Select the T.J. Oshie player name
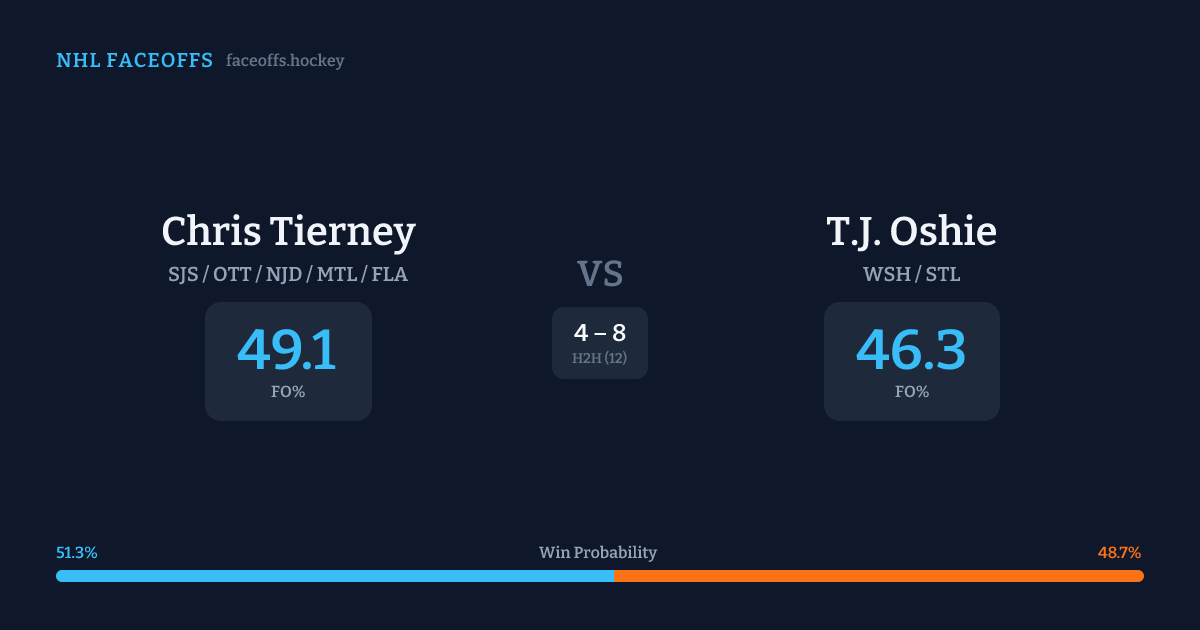Viewport: 1200px width, 630px height. [911, 231]
